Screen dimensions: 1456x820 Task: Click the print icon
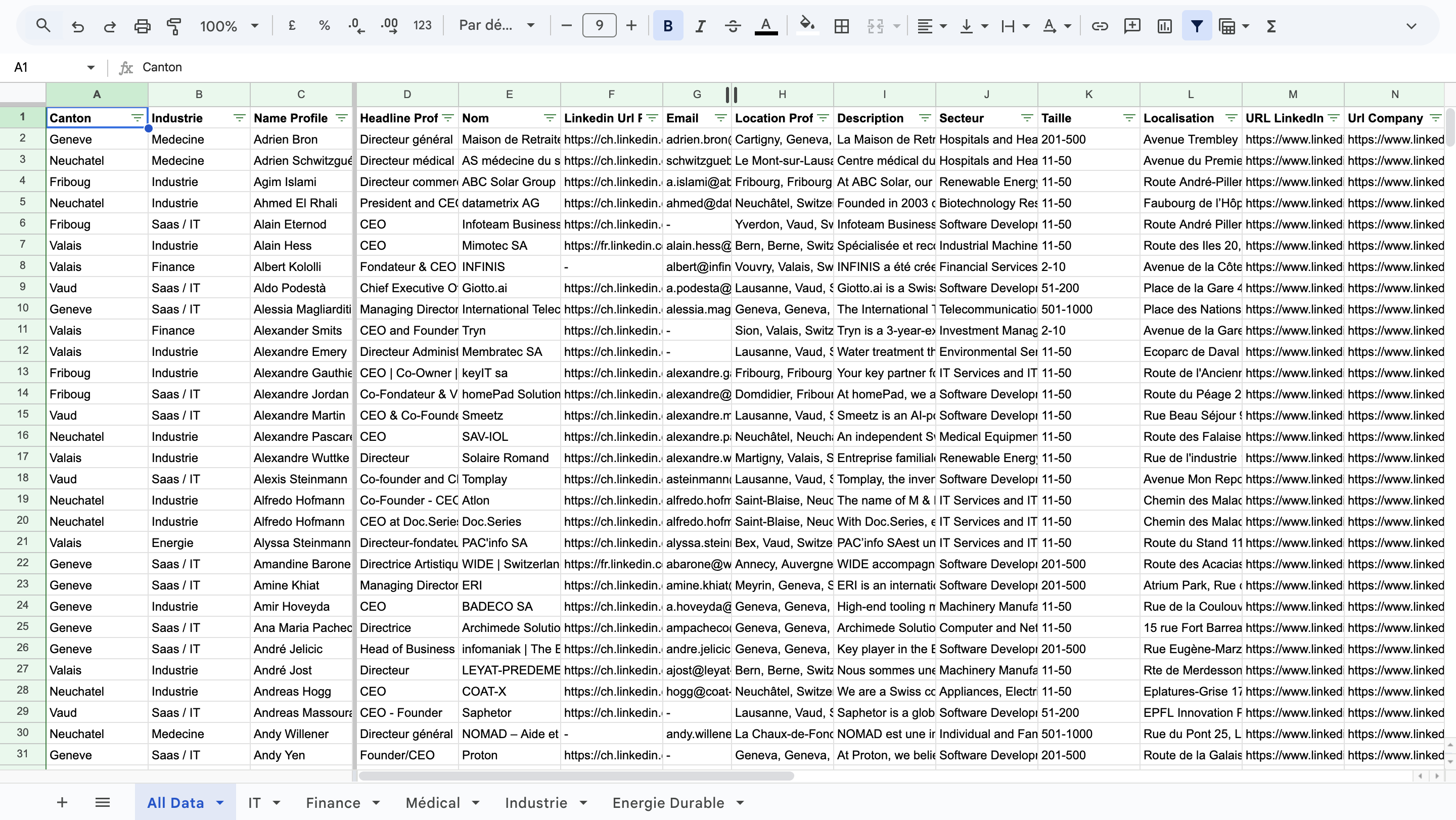pyautogui.click(x=142, y=26)
